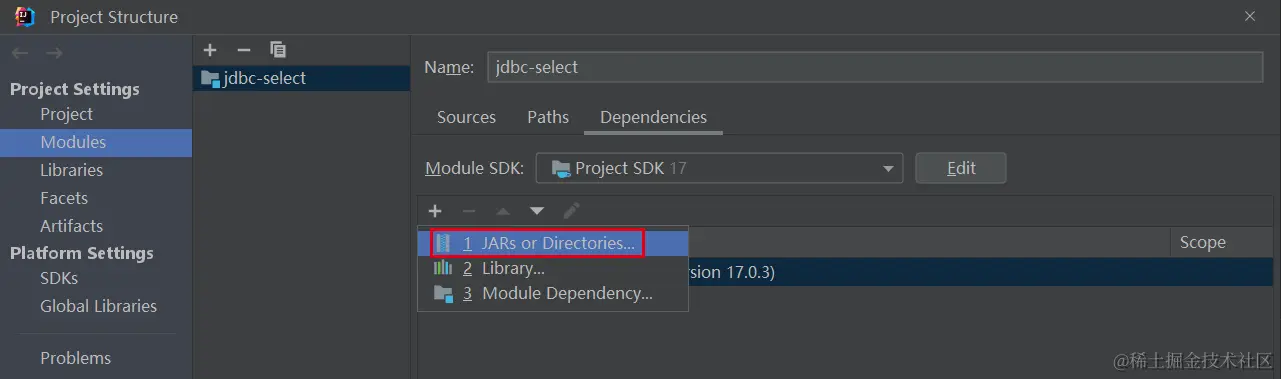Click the module Name input field

[875, 67]
